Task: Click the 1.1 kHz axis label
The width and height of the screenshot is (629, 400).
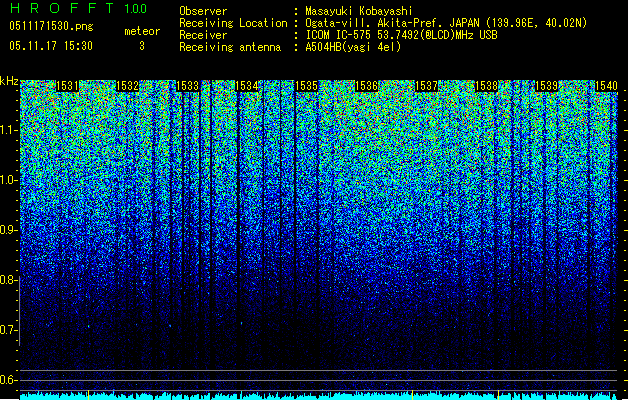Action: pyautogui.click(x=9, y=130)
